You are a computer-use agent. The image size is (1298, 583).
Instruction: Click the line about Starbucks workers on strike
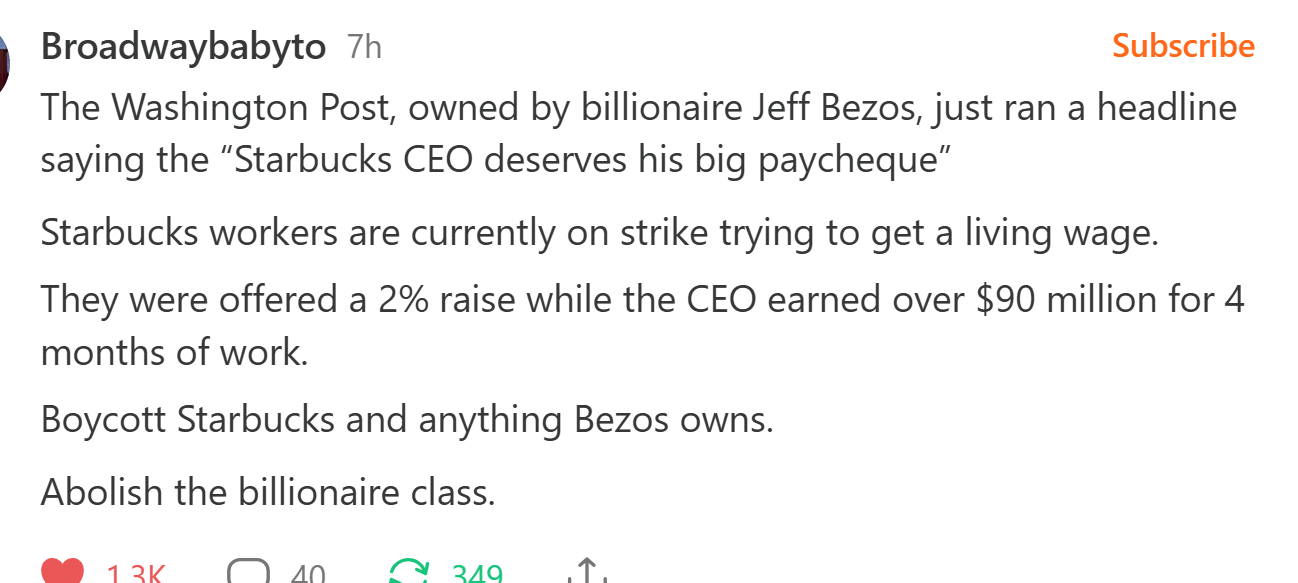[599, 233]
